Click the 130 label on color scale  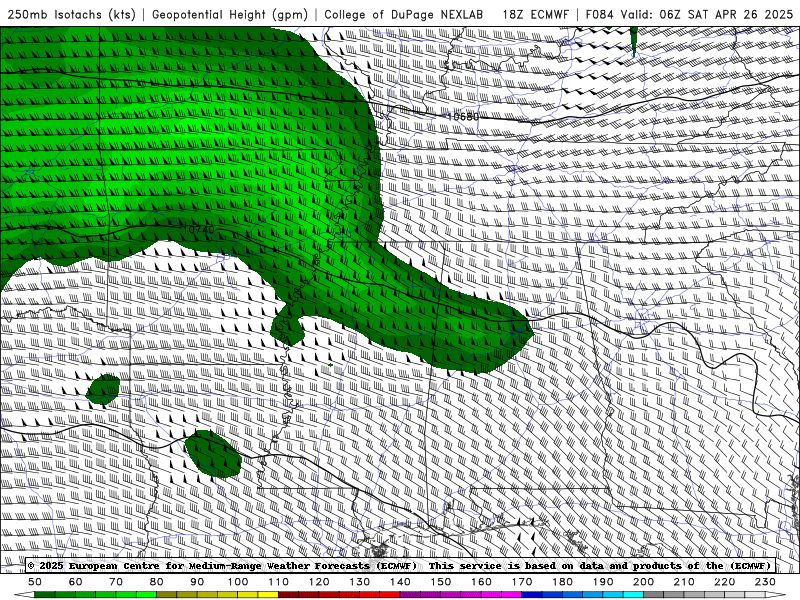click(359, 582)
